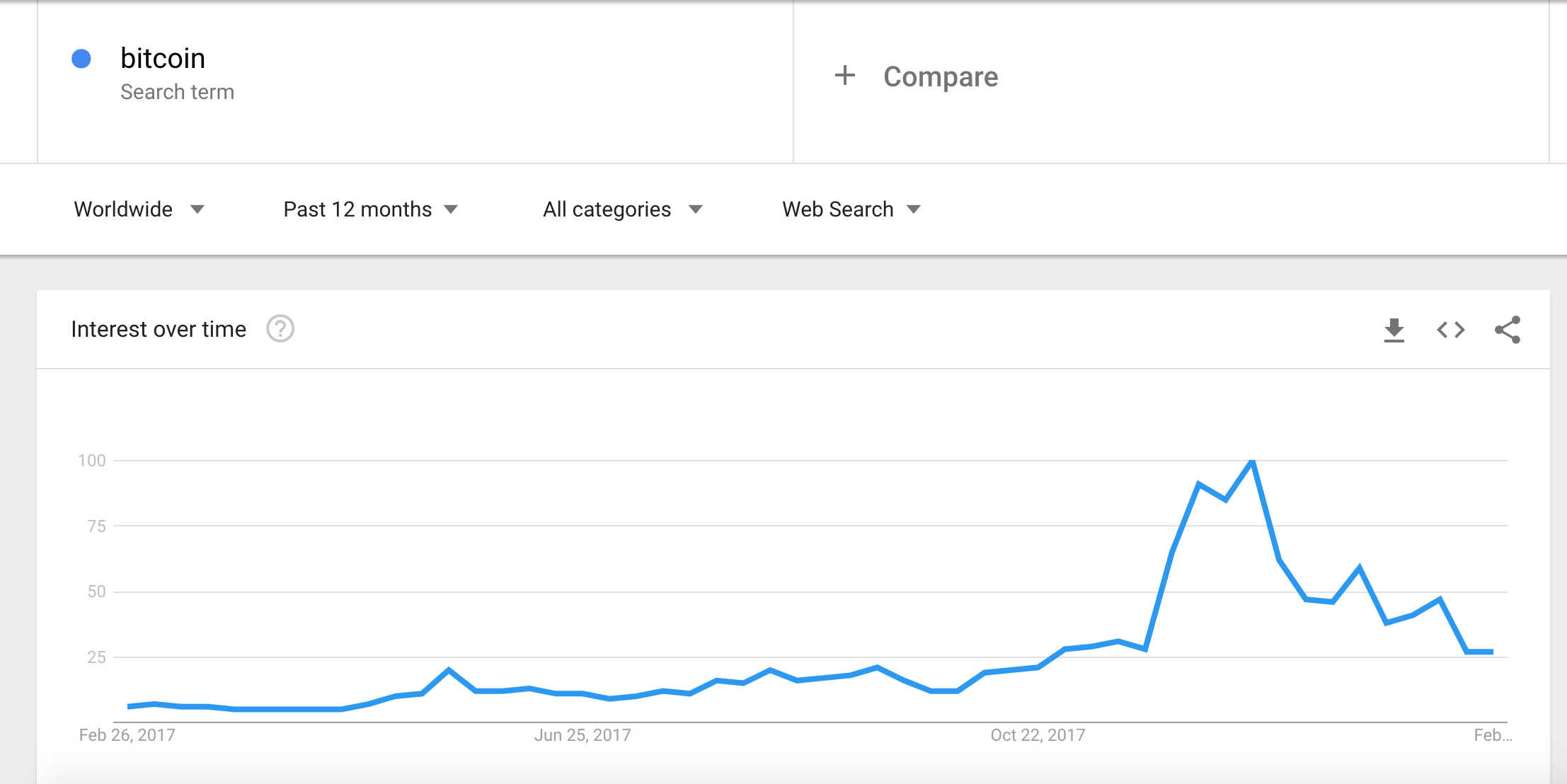Download the interest over time data

[x=1394, y=330]
